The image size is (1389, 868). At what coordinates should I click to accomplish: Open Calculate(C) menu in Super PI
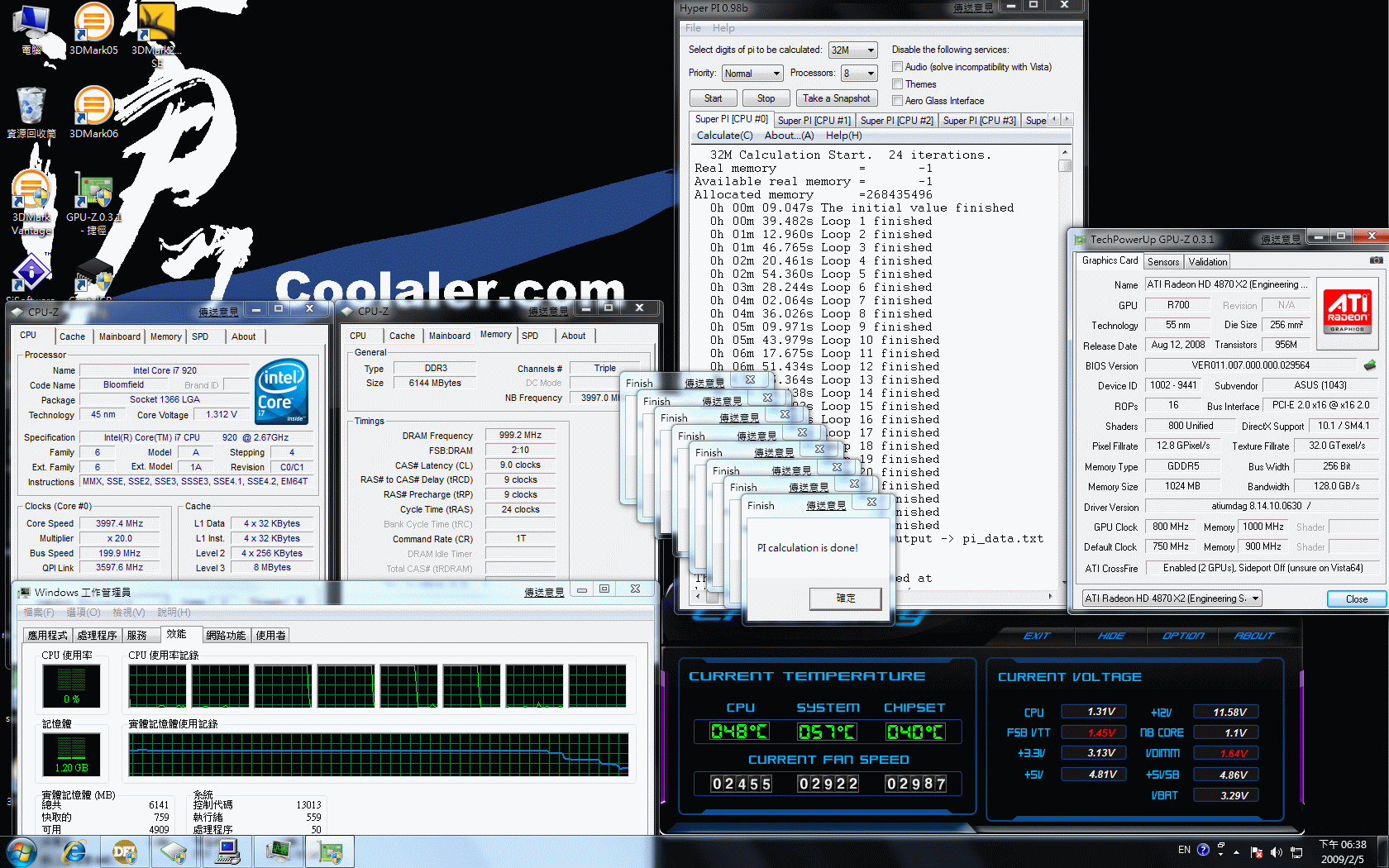point(725,136)
